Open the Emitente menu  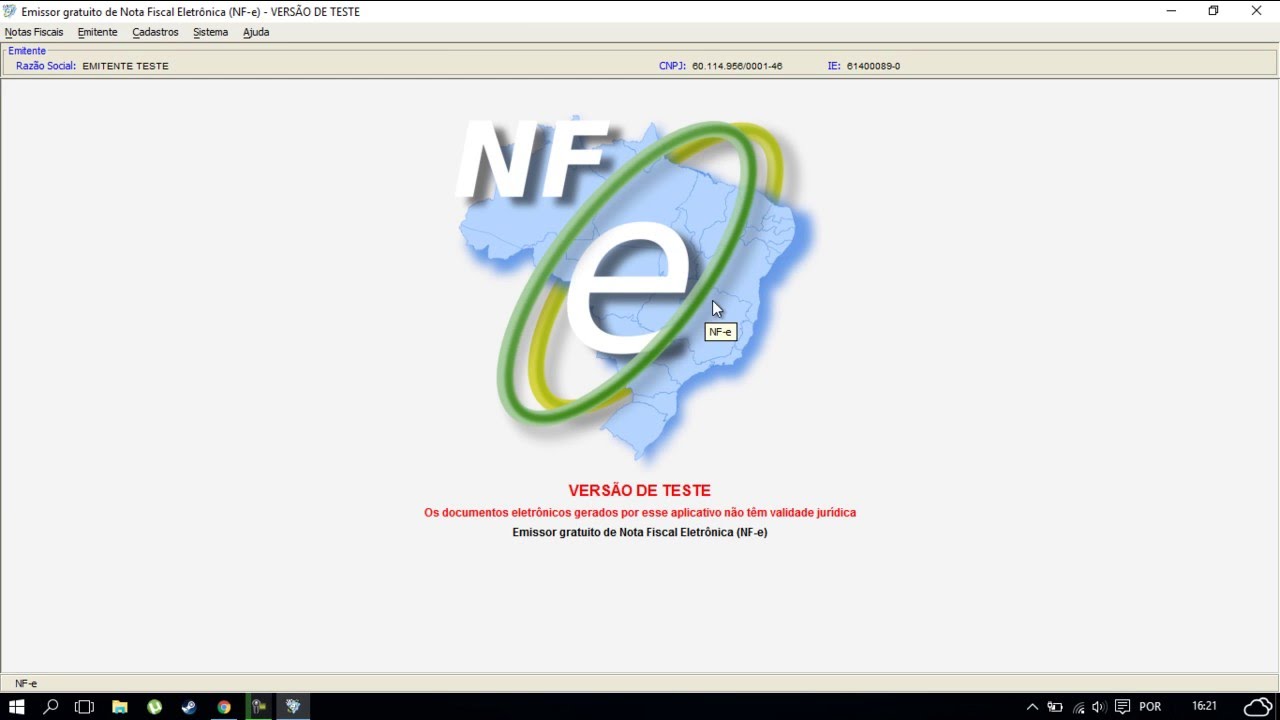click(97, 32)
